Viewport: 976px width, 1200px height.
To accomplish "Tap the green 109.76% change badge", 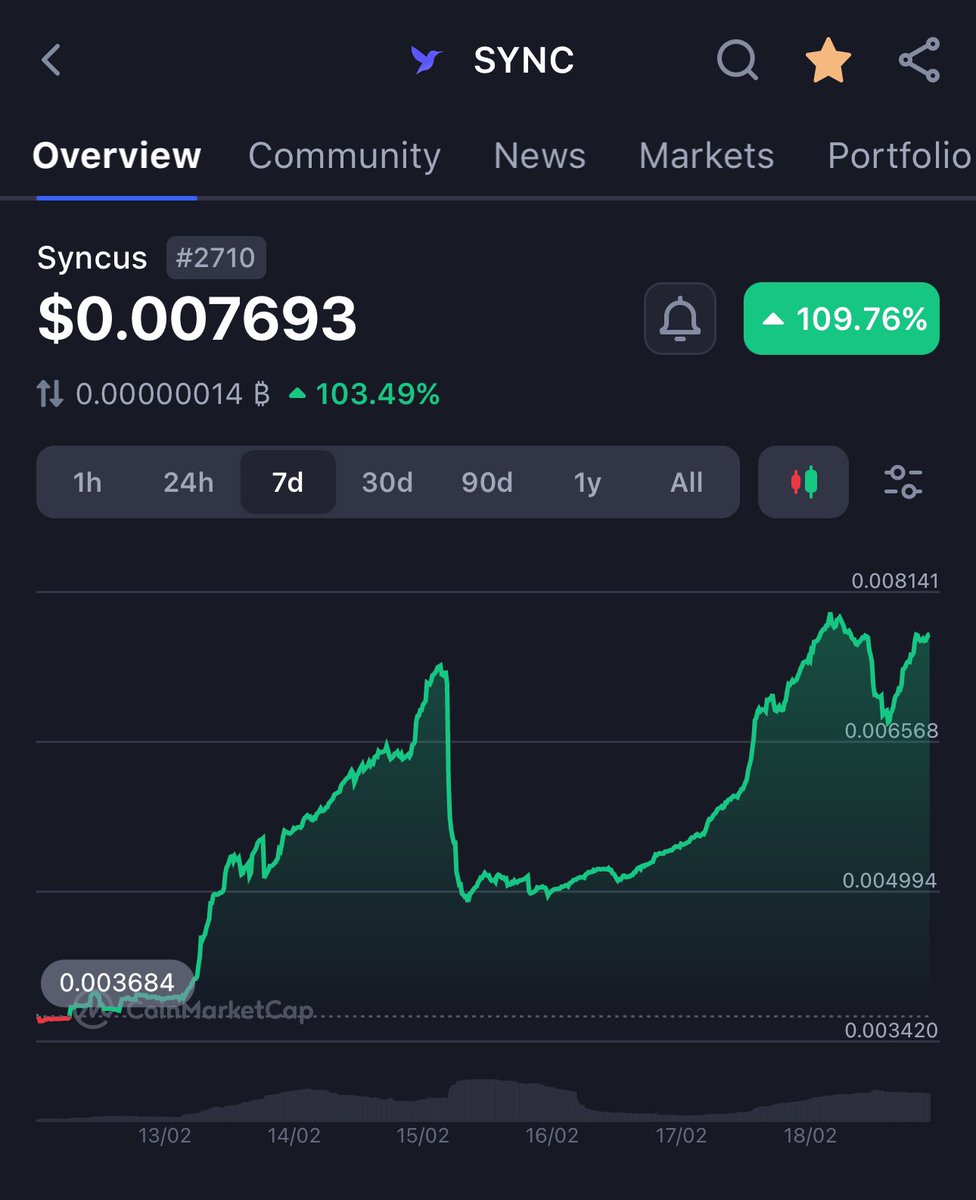I will [x=842, y=318].
